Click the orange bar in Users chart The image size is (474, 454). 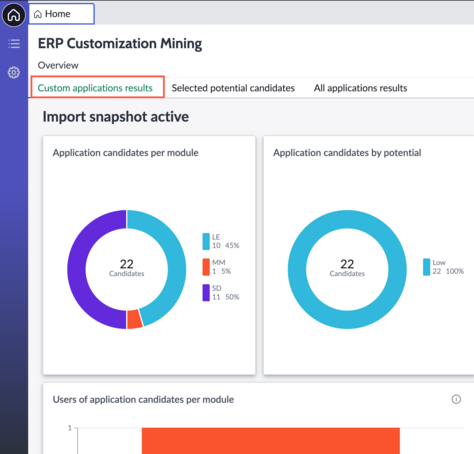point(271,441)
